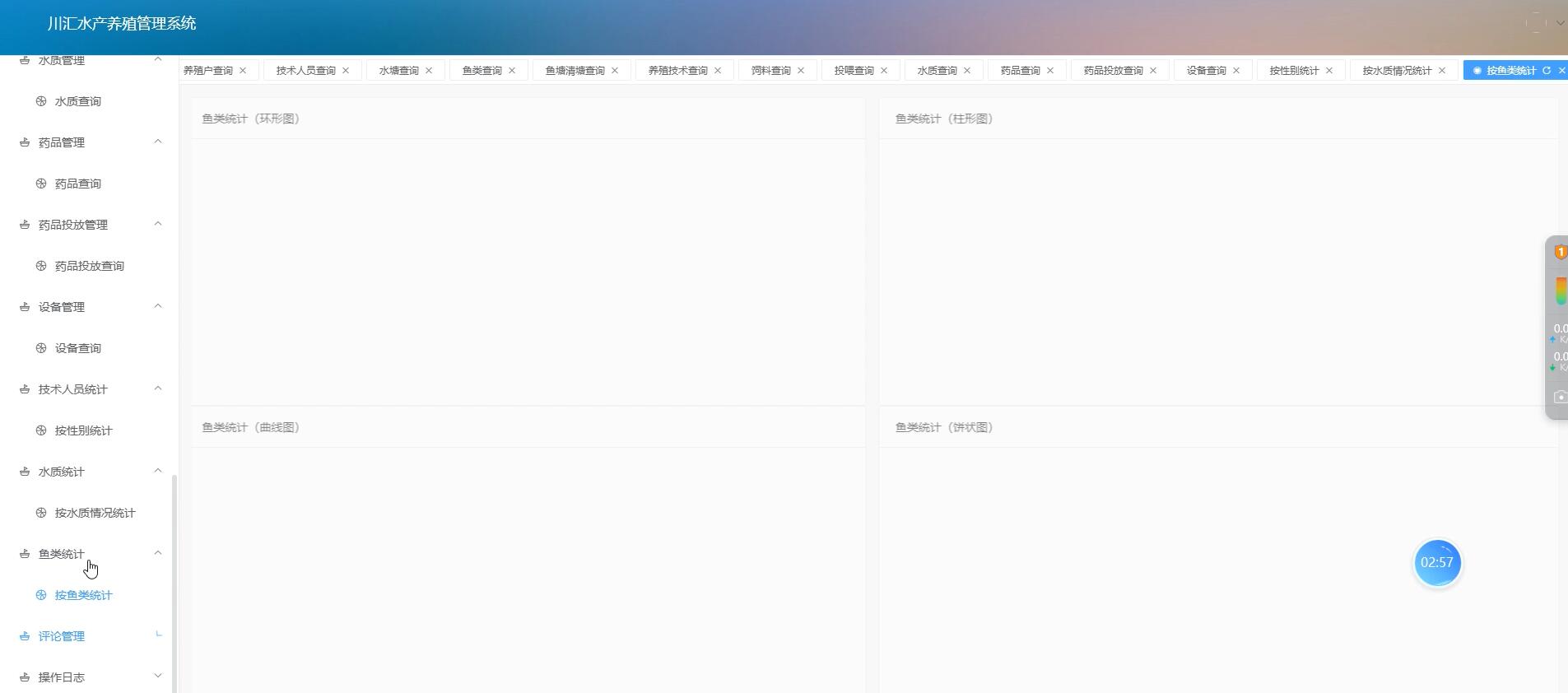
Task: Click the 鱼类统计（饼状图） card title
Action: click(945, 427)
